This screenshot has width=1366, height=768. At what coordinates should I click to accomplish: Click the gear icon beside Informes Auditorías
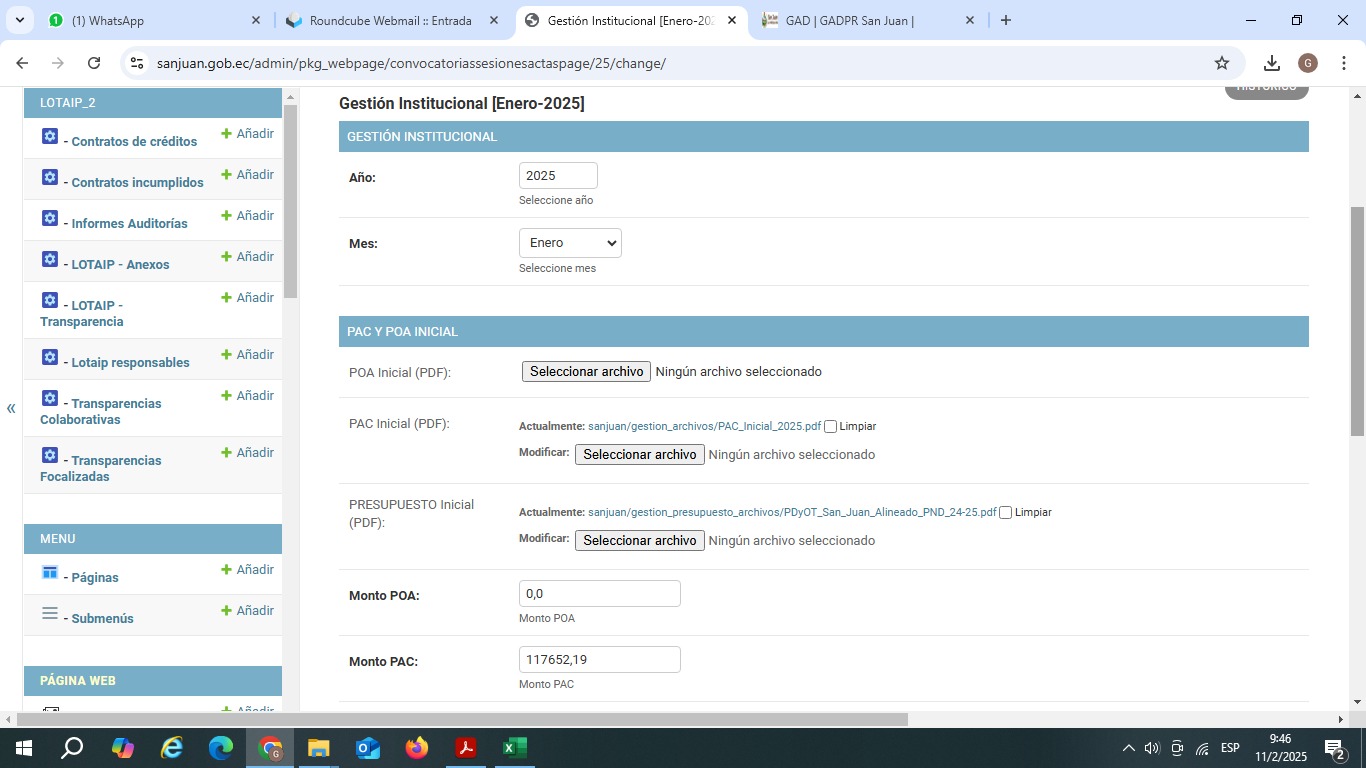pyautogui.click(x=50, y=218)
